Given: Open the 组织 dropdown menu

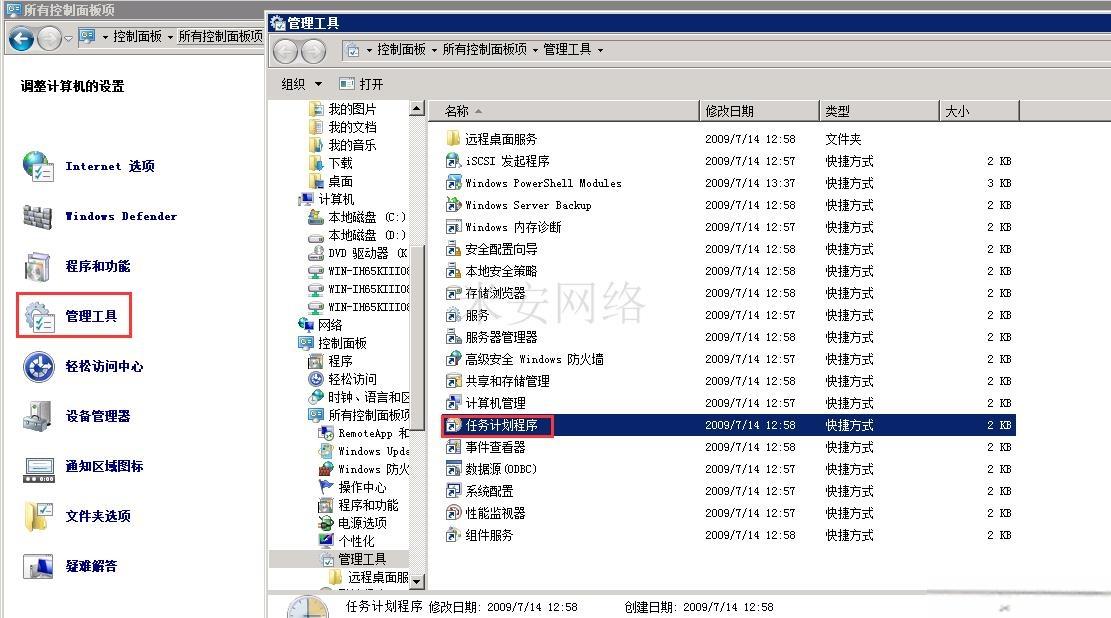Looking at the screenshot, I should tap(302, 84).
